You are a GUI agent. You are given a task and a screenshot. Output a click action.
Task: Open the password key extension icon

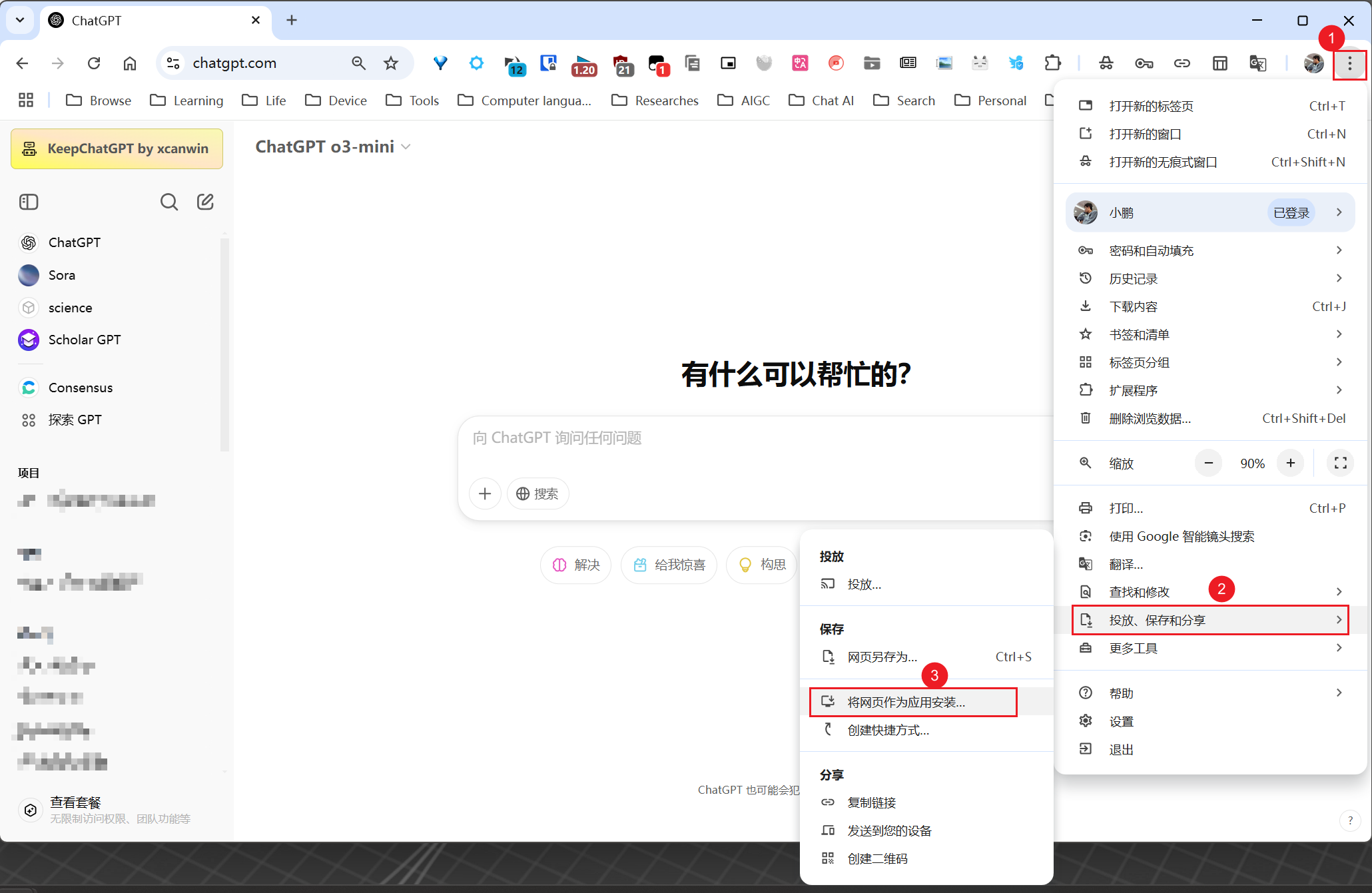(x=1144, y=63)
